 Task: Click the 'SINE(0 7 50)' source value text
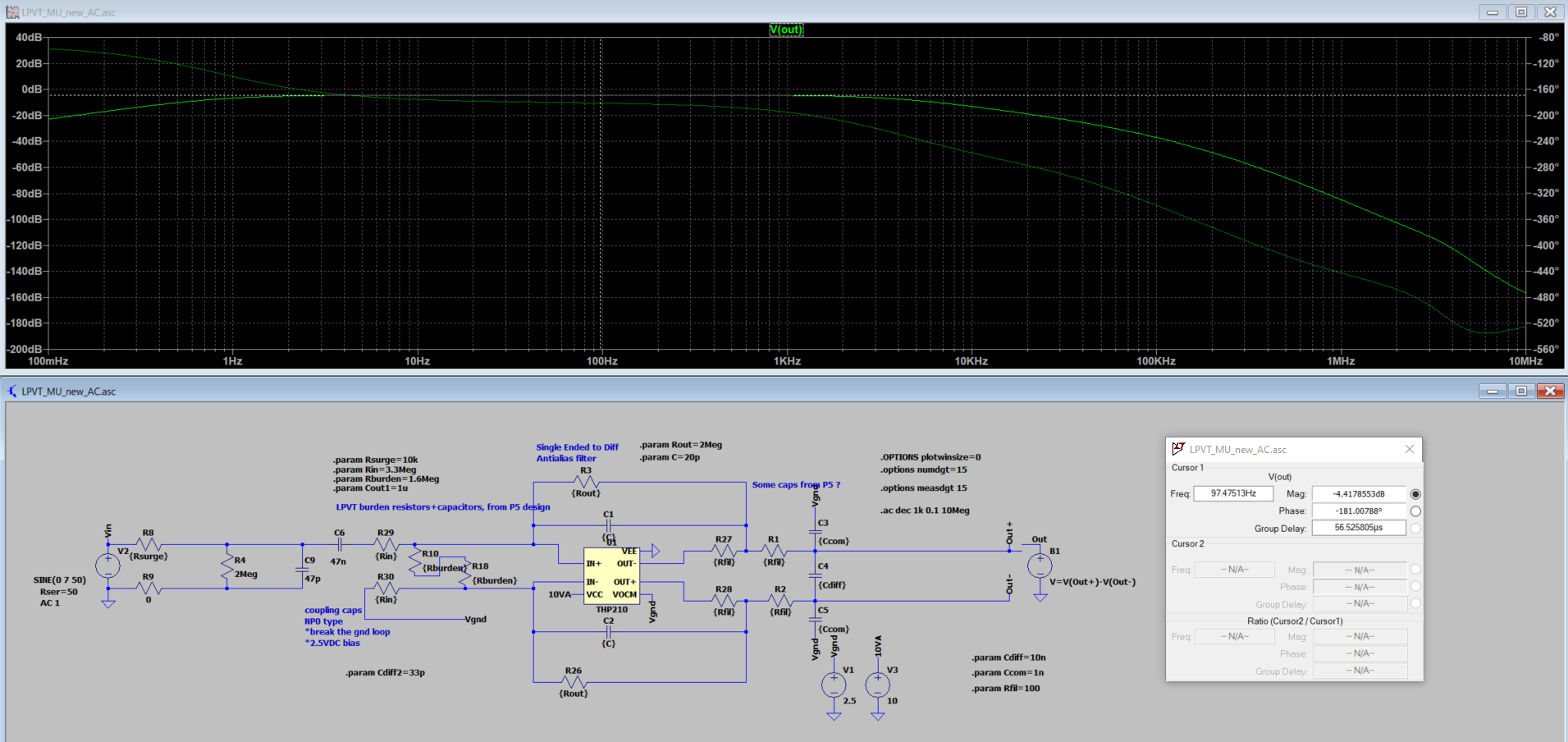pyautogui.click(x=59, y=579)
